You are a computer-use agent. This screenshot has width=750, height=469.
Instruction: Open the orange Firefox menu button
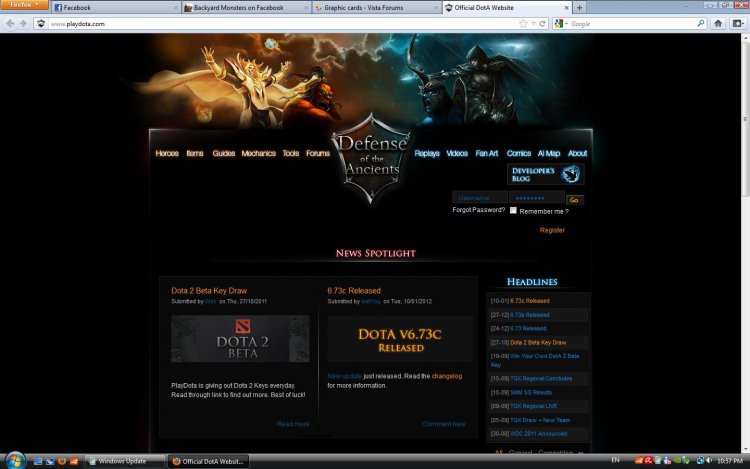pos(24,5)
